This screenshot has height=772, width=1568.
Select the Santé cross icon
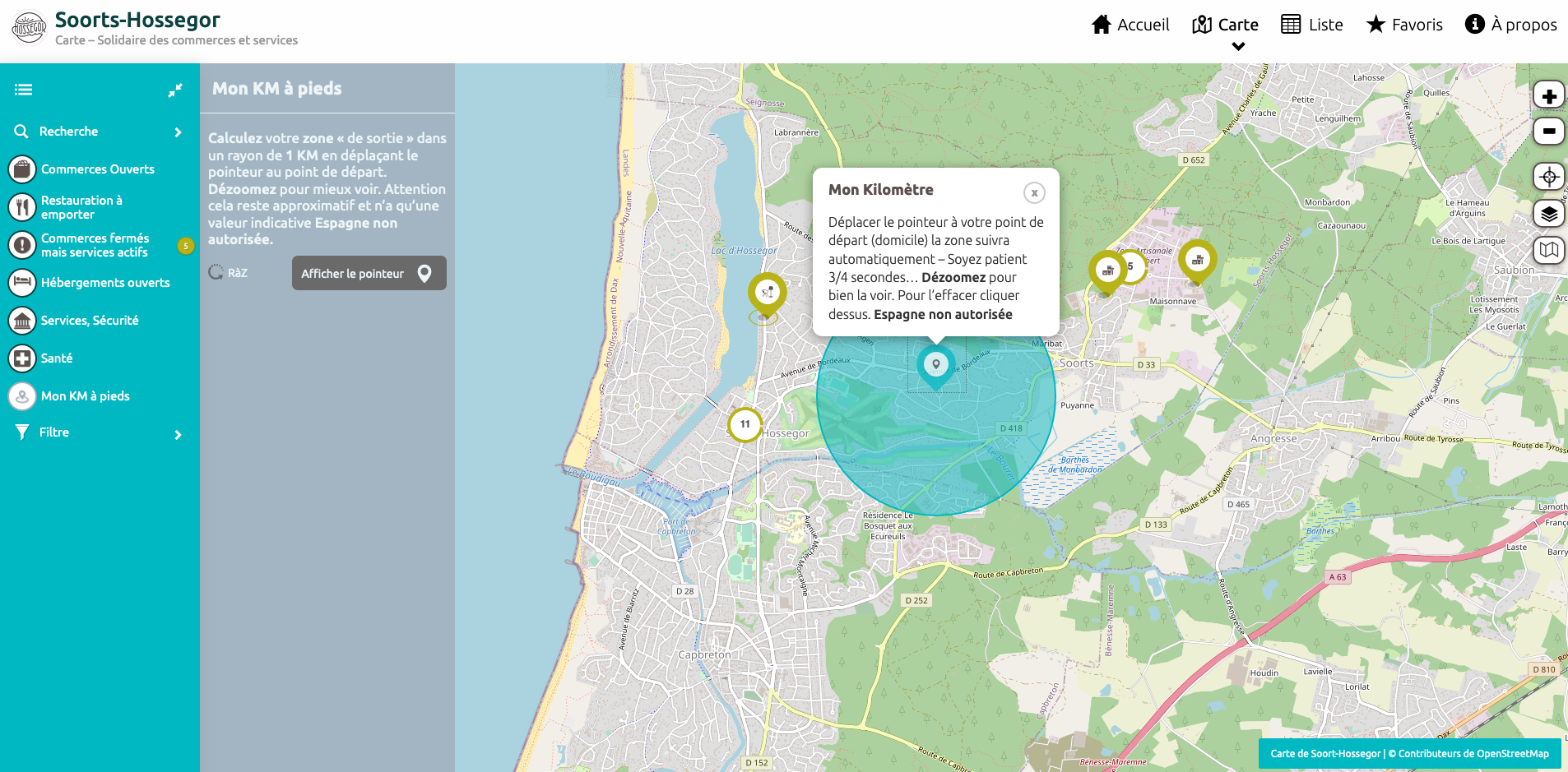(x=22, y=358)
